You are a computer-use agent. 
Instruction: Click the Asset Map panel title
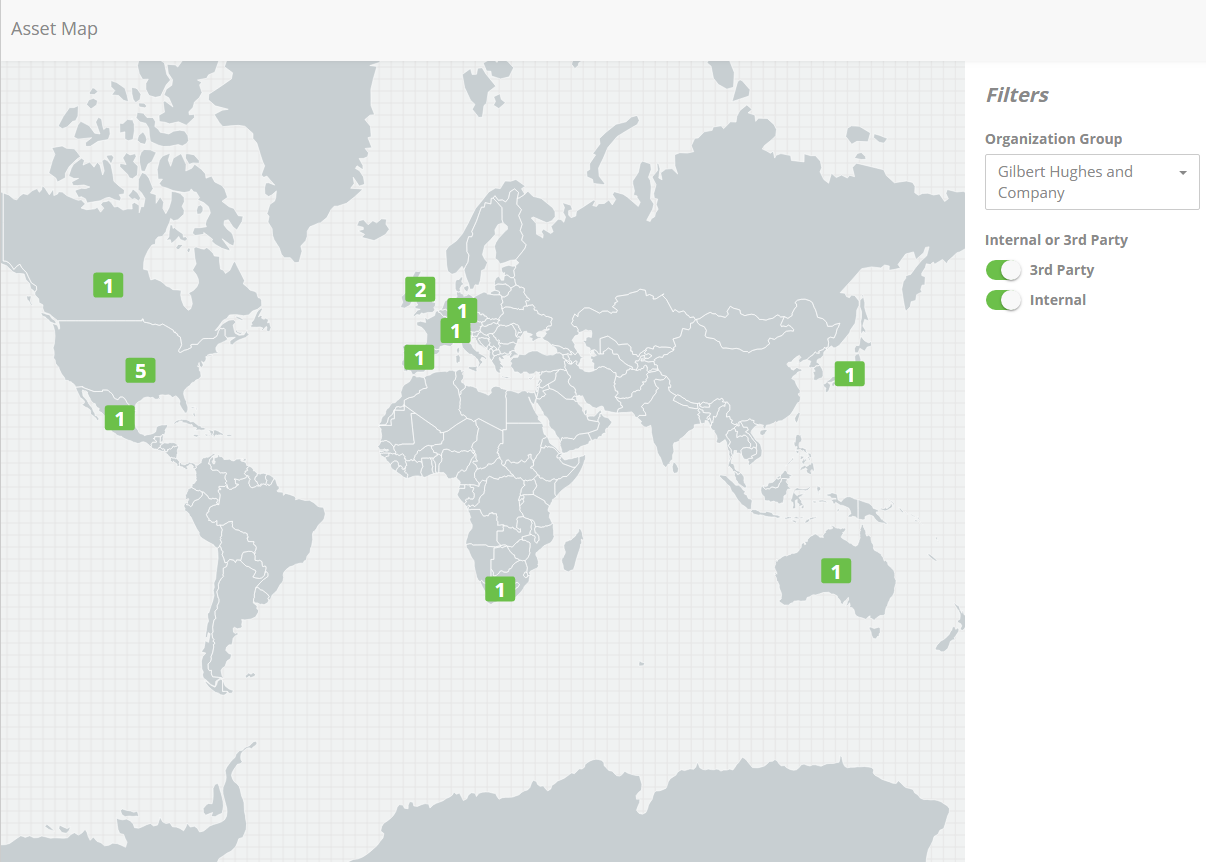[x=54, y=28]
